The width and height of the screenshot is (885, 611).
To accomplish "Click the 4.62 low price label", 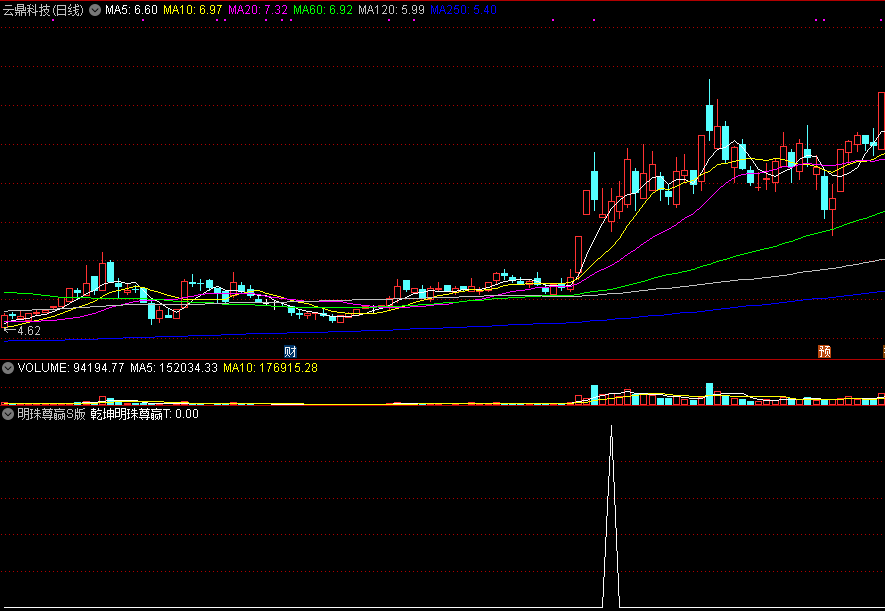I will point(29,331).
